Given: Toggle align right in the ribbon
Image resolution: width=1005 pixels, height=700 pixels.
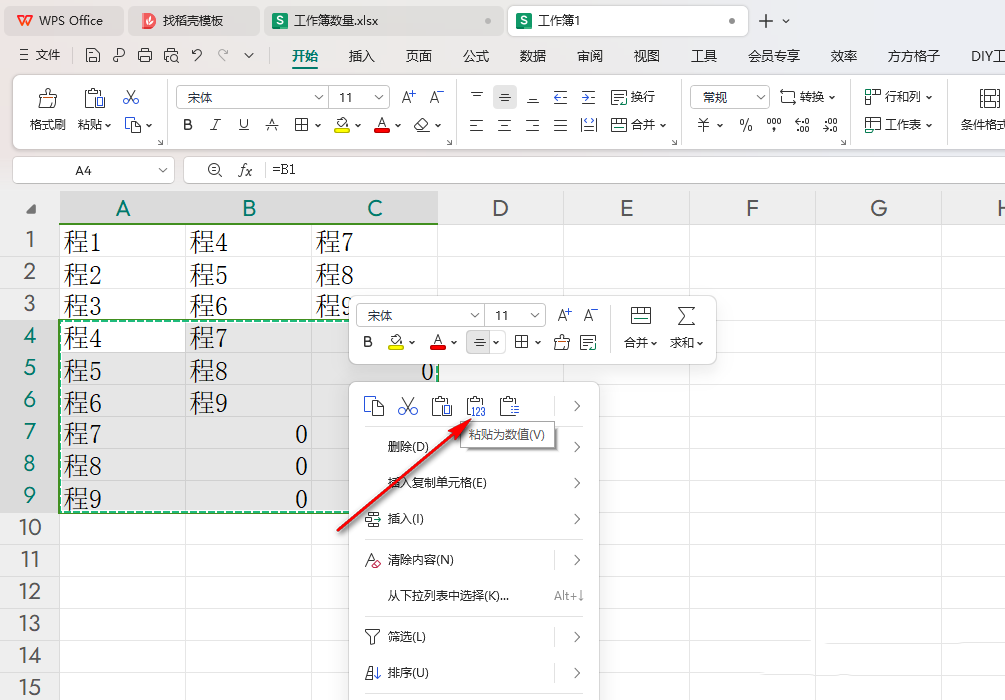Looking at the screenshot, I should [x=533, y=125].
